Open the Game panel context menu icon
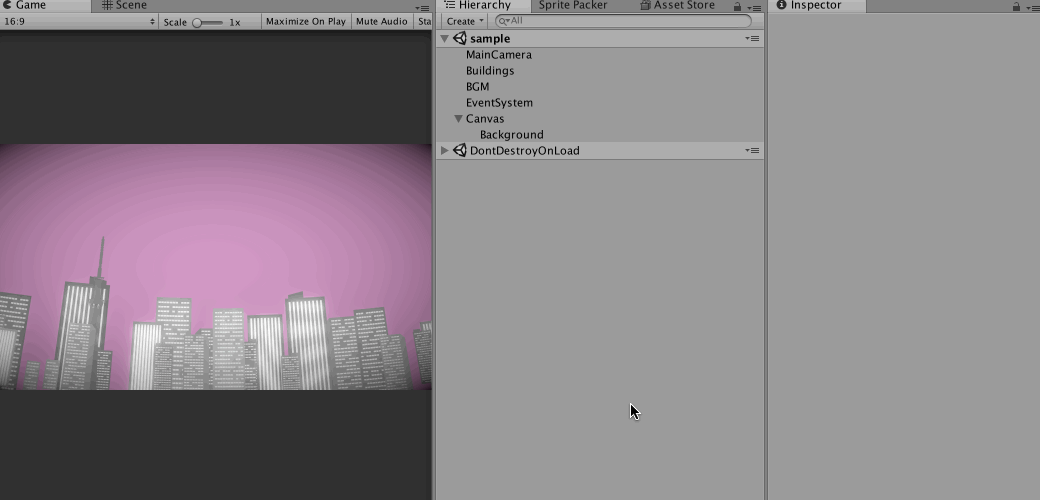Viewport: 1040px width, 500px height. pyautogui.click(x=423, y=8)
